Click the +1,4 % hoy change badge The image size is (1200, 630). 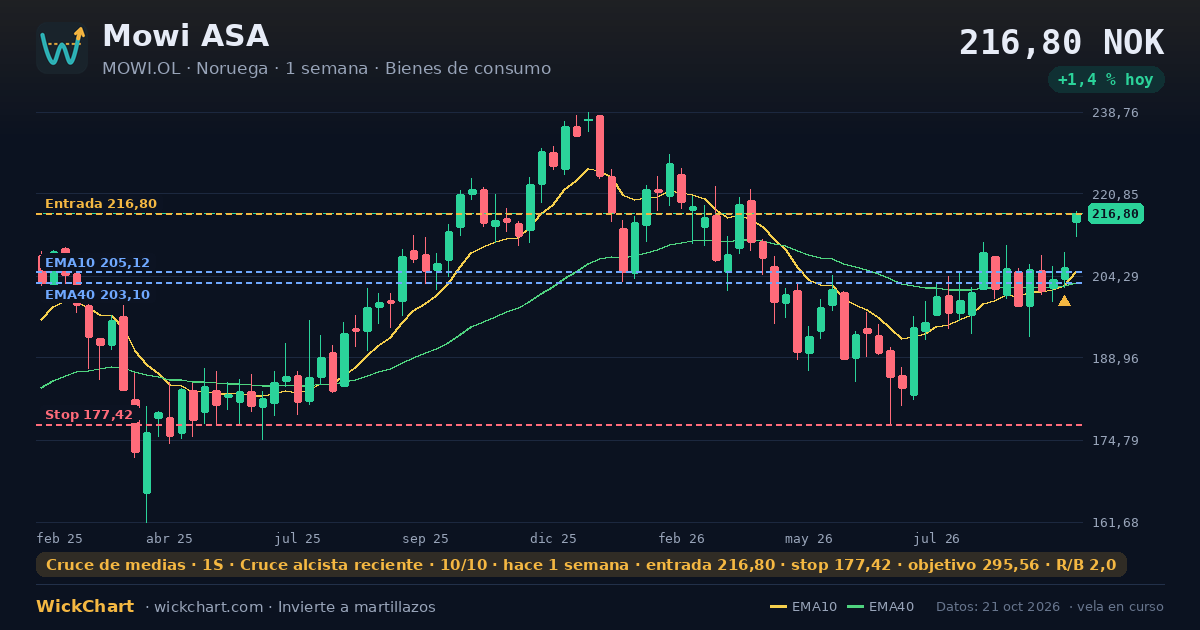click(x=1106, y=80)
